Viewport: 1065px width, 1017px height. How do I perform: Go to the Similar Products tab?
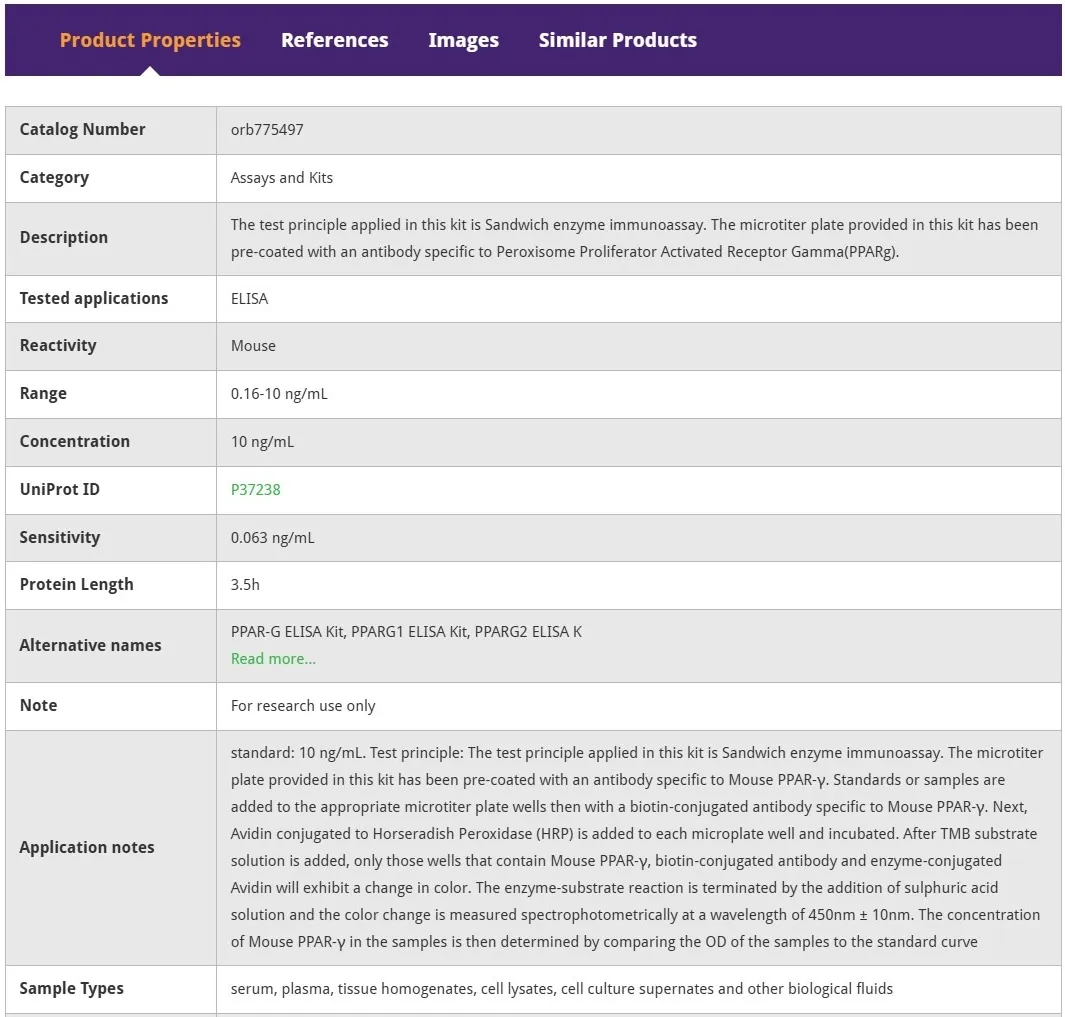click(617, 40)
